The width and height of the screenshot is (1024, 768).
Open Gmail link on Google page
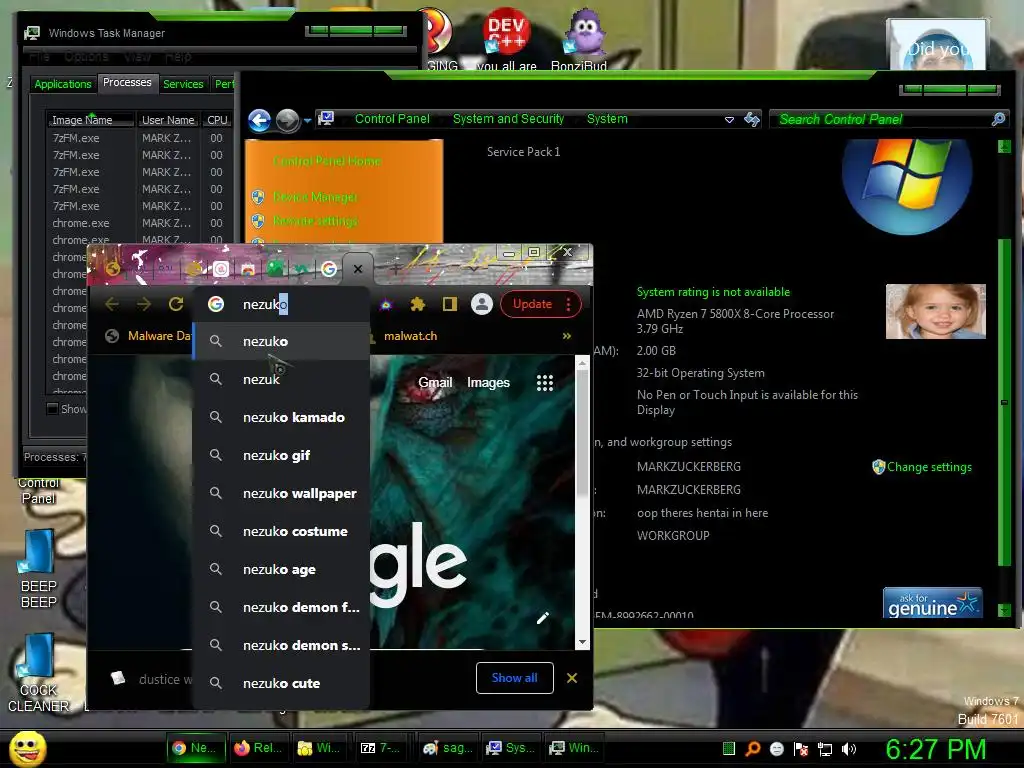point(435,383)
